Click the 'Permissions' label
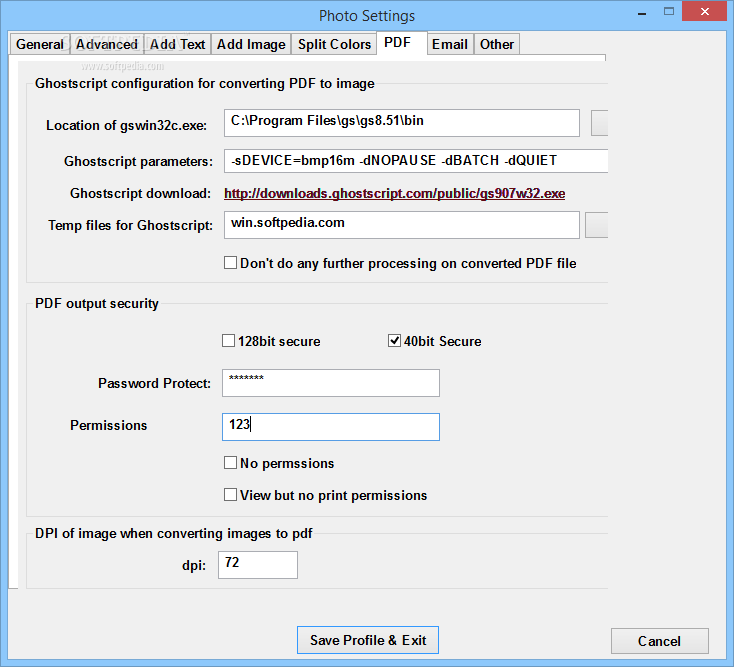Viewport: 734px width, 667px height. 109,425
